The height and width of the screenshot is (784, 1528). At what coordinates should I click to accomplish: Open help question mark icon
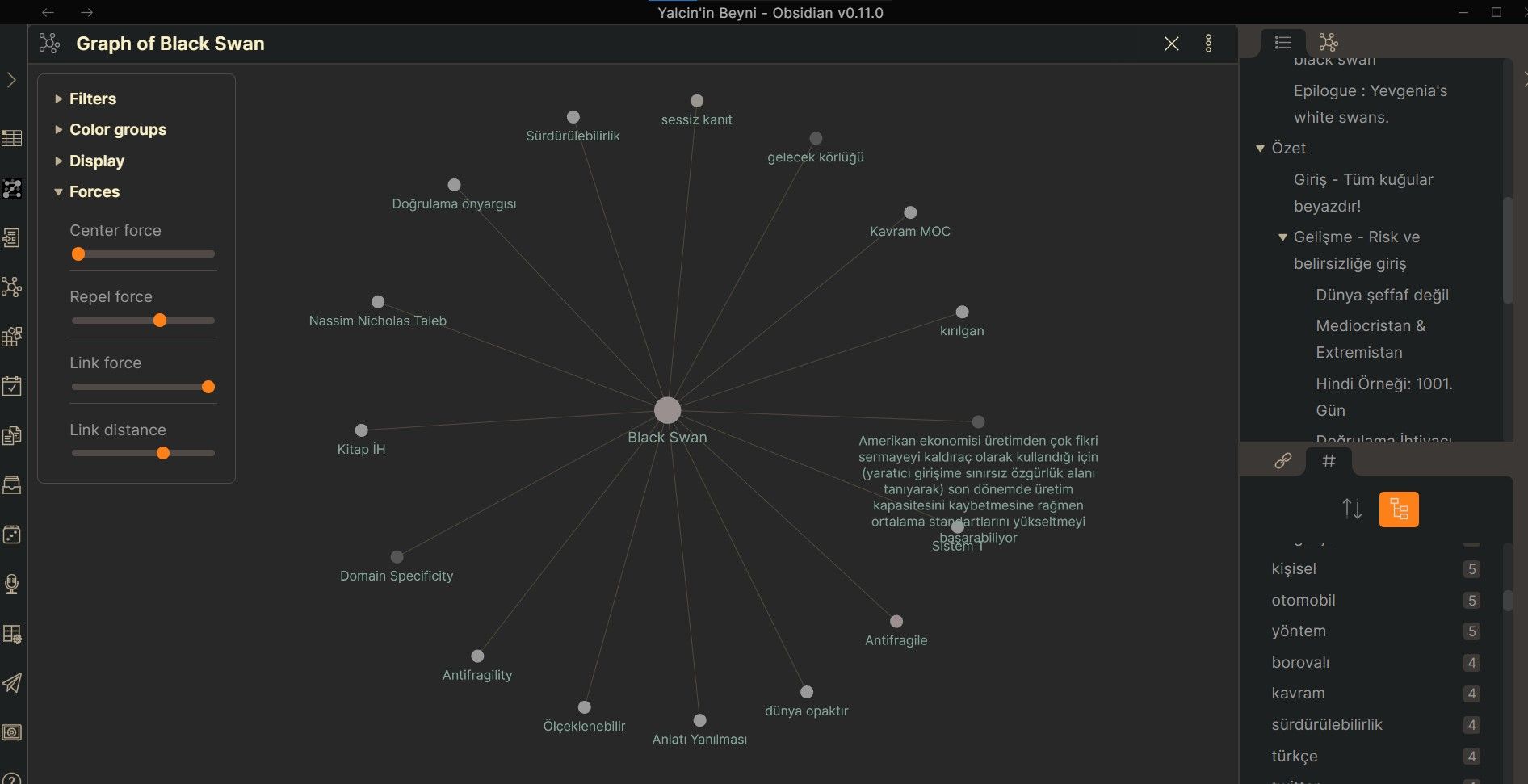12,777
